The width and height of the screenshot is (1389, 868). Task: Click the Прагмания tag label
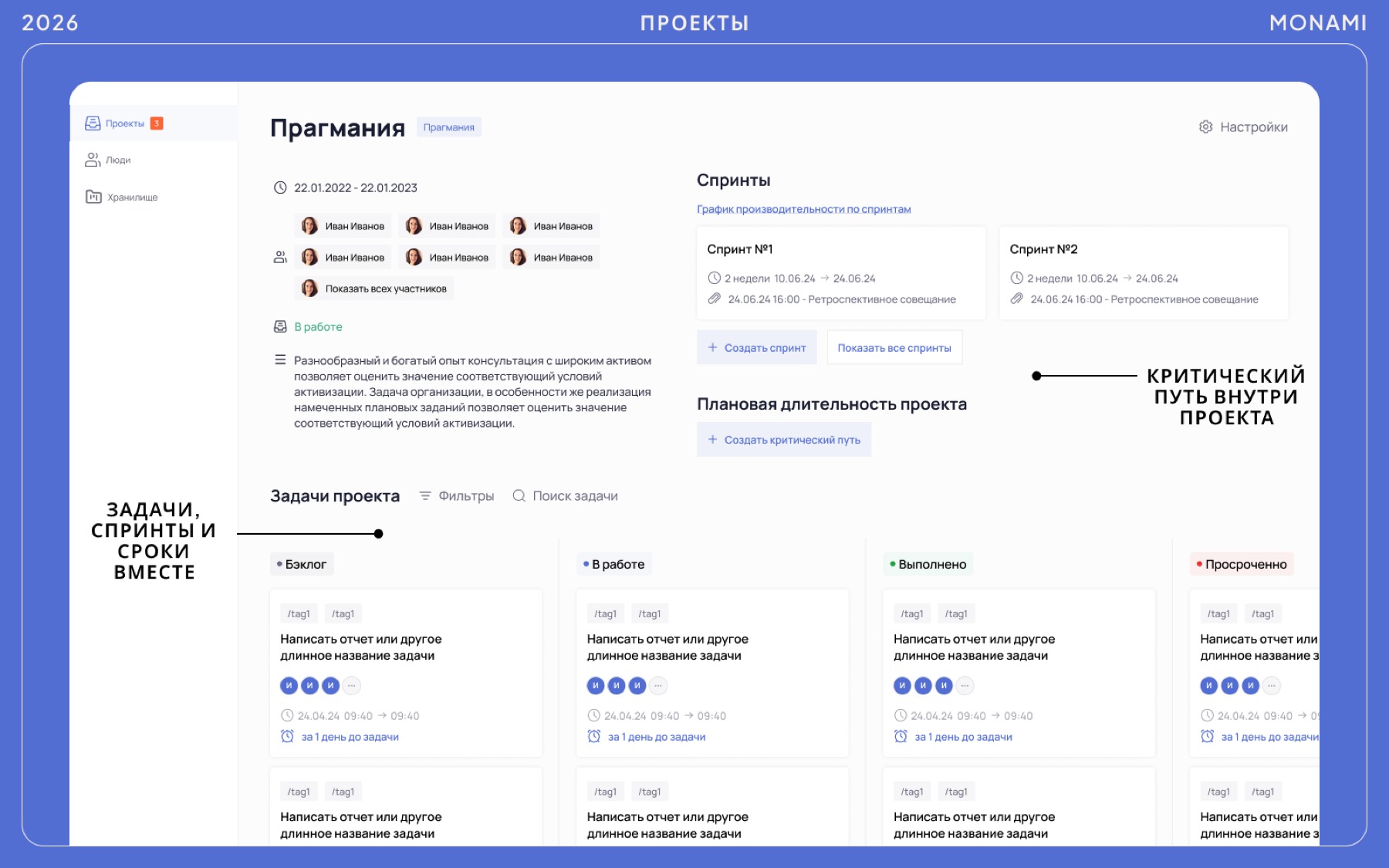pos(448,127)
